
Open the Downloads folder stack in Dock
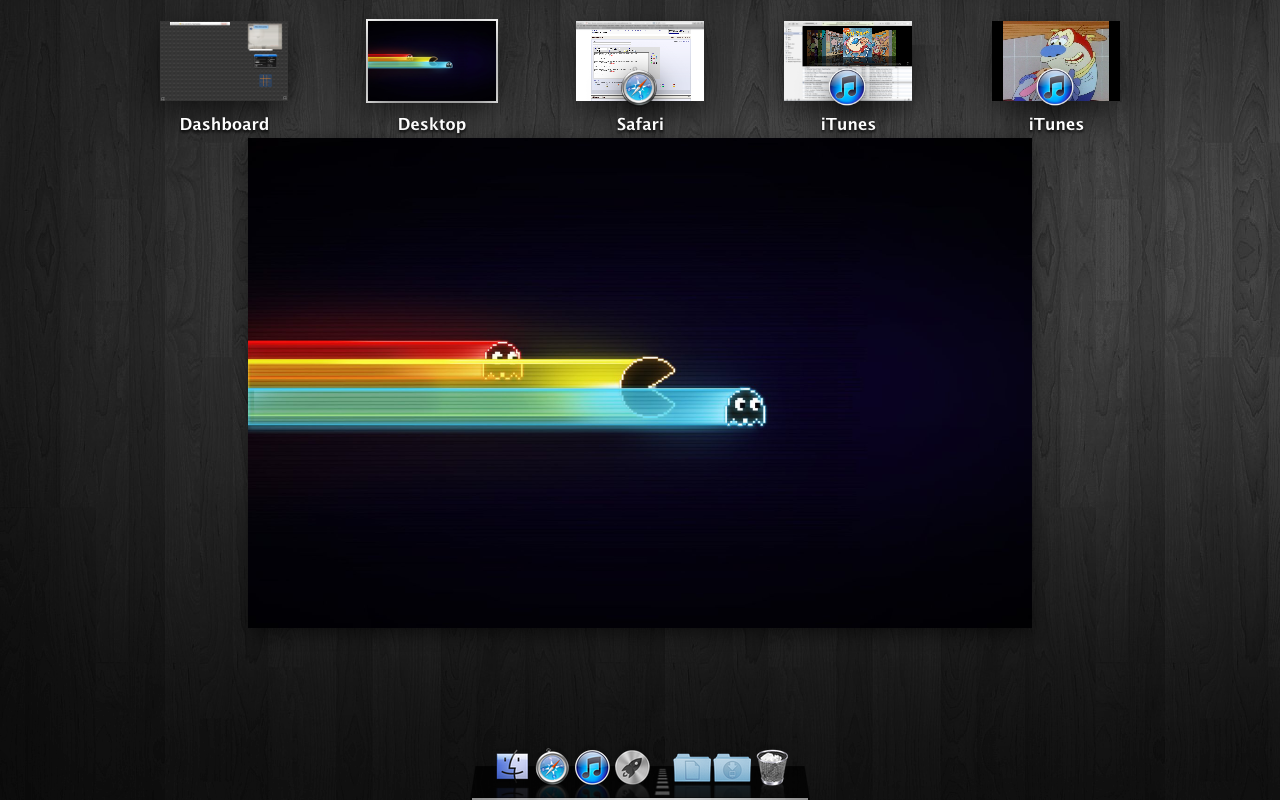click(x=732, y=768)
